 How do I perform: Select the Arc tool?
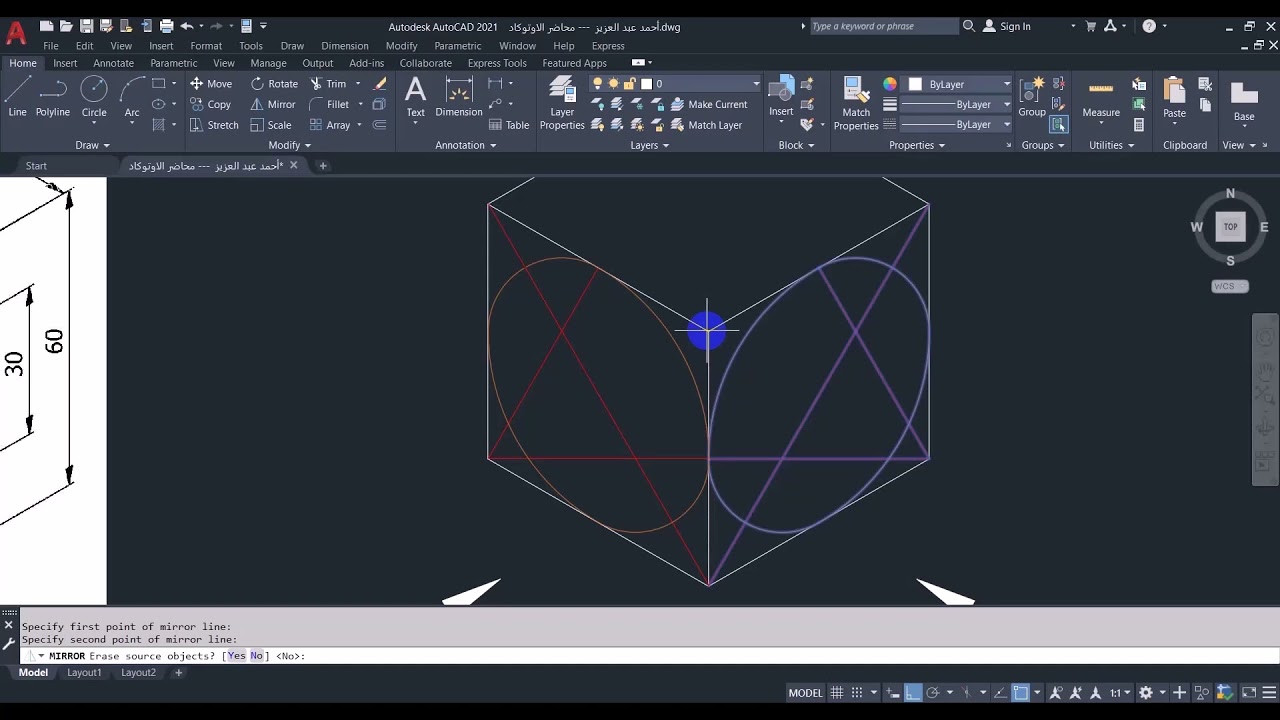pyautogui.click(x=132, y=98)
